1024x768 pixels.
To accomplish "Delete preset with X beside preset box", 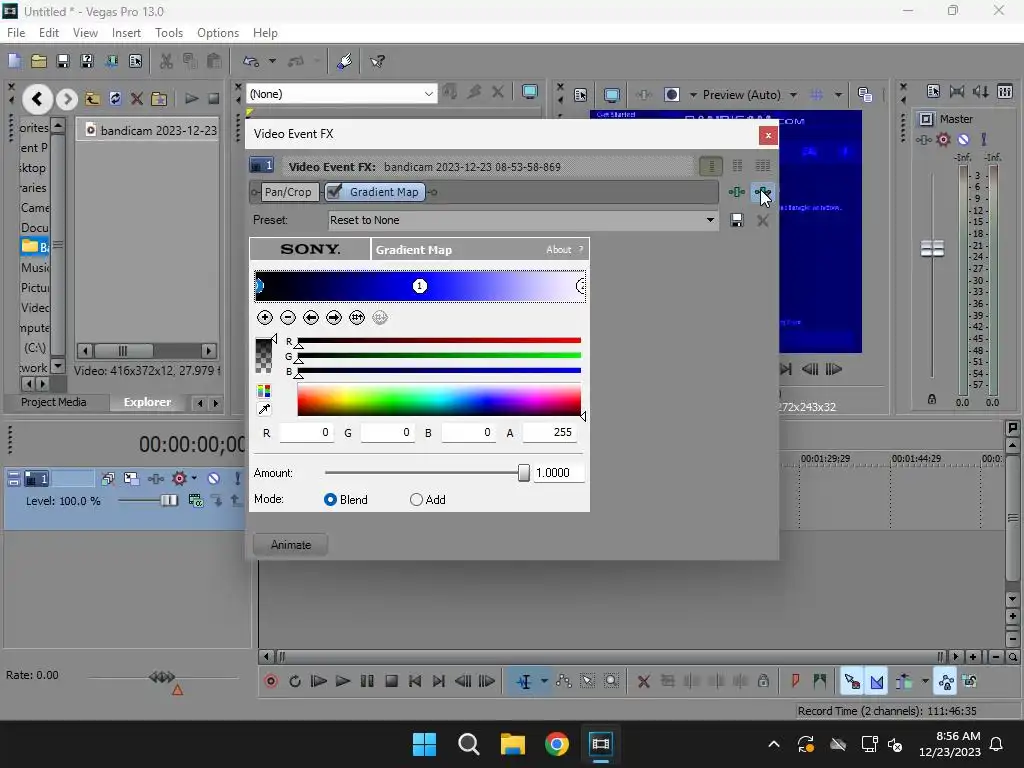I will click(x=762, y=221).
